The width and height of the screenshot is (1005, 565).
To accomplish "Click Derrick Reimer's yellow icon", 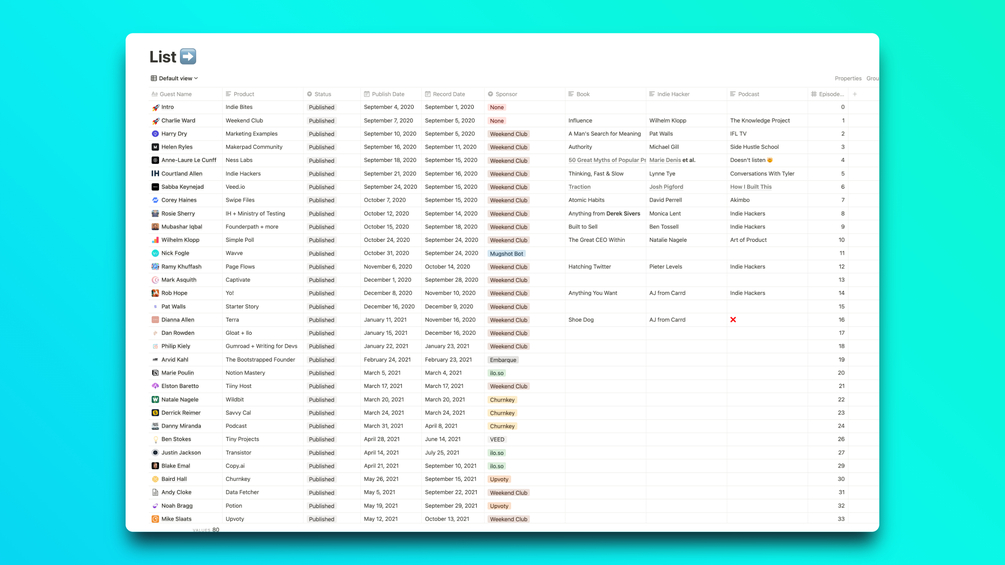I will 155,413.
